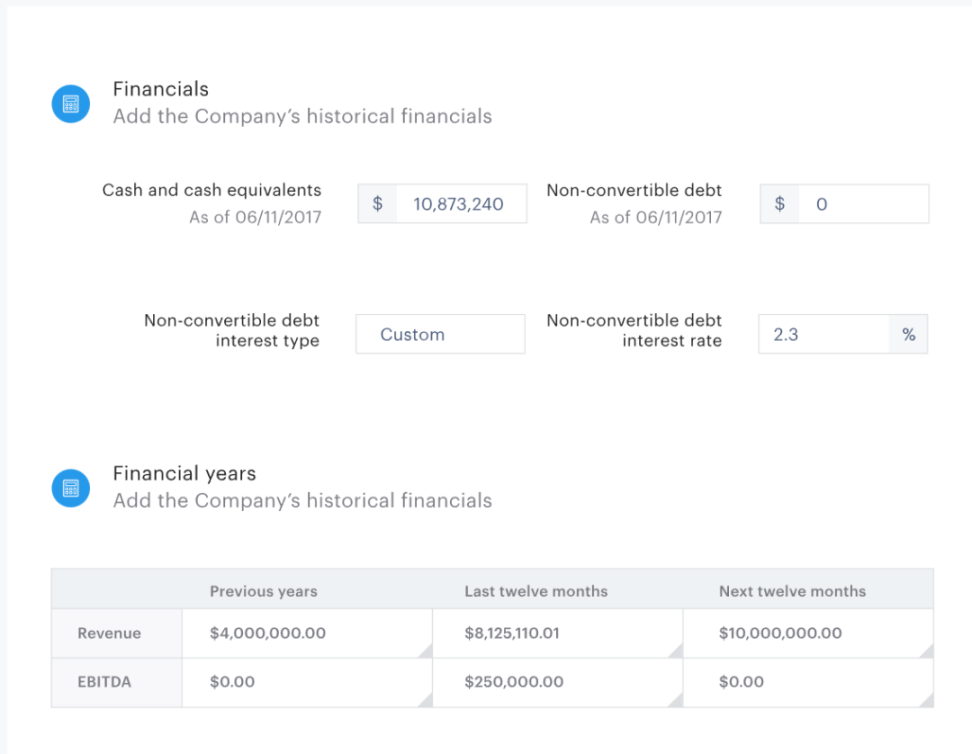Image resolution: width=972 pixels, height=754 pixels.
Task: Edit the interest rate 2.3 field
Action: coord(823,335)
